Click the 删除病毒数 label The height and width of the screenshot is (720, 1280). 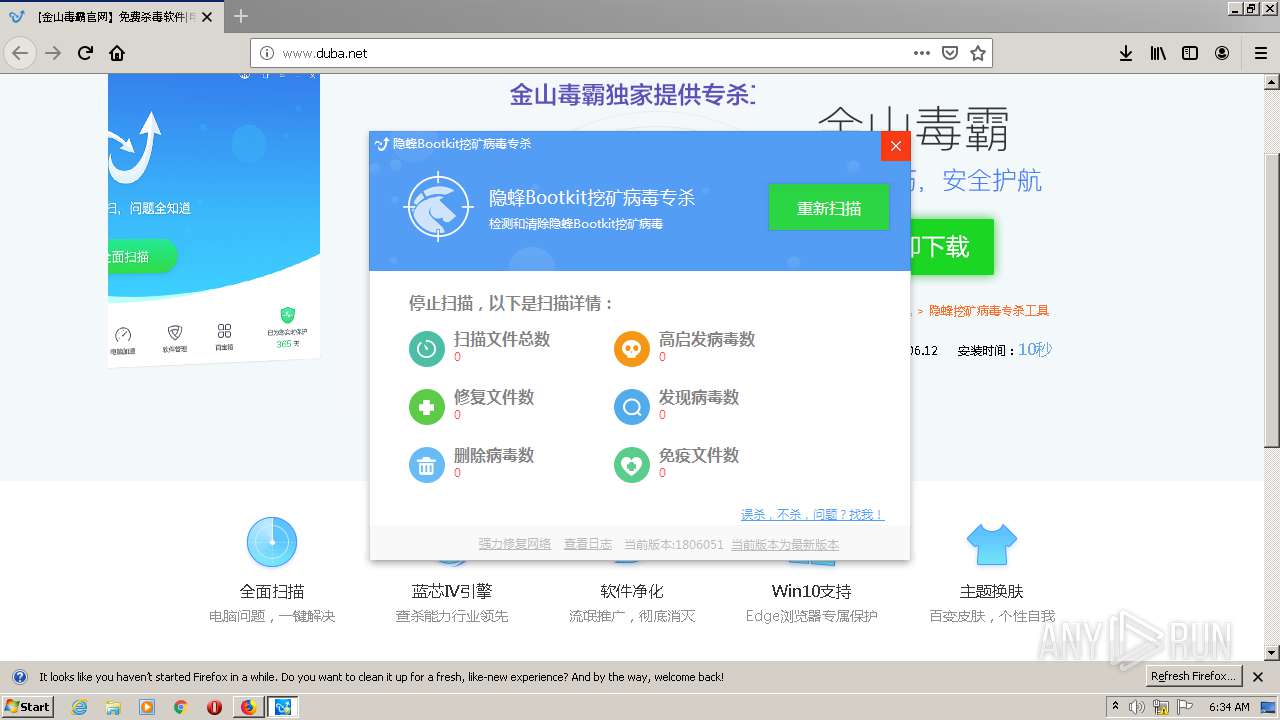[494, 455]
